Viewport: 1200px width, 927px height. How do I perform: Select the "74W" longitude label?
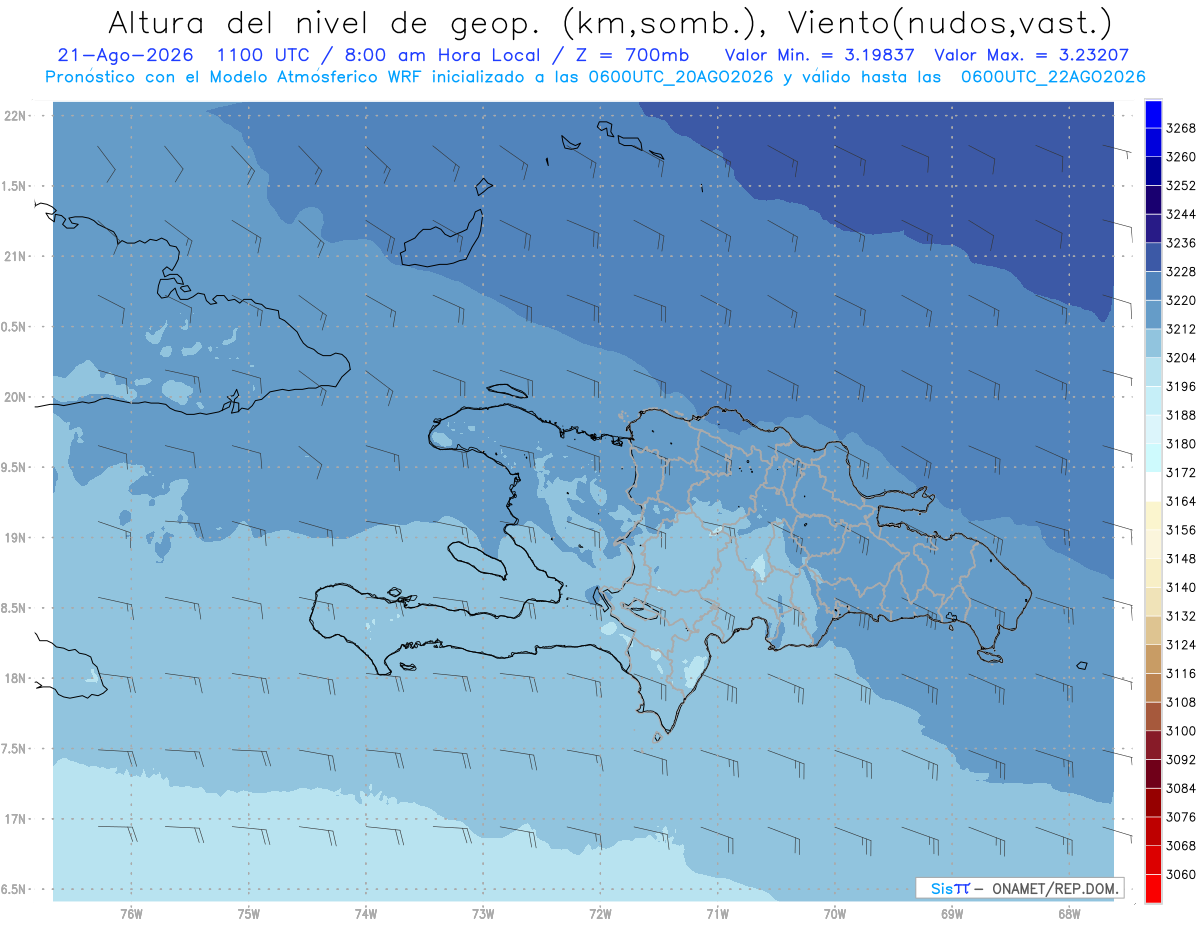pyautogui.click(x=366, y=914)
